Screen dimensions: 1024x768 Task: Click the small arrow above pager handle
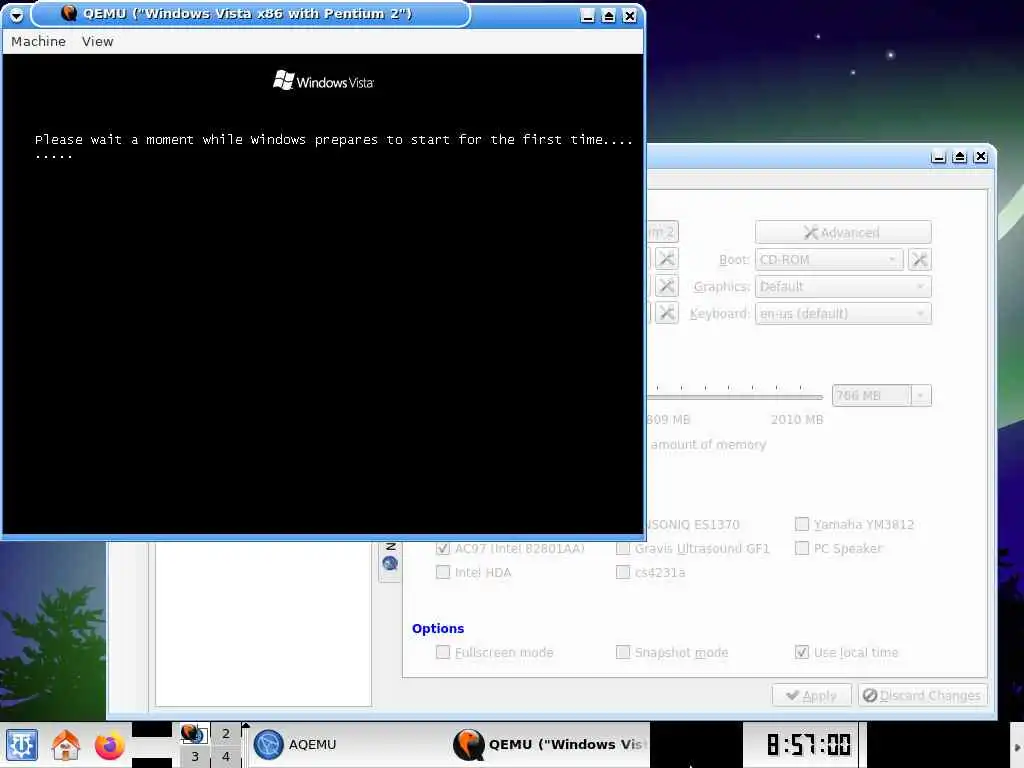[x=246, y=726]
